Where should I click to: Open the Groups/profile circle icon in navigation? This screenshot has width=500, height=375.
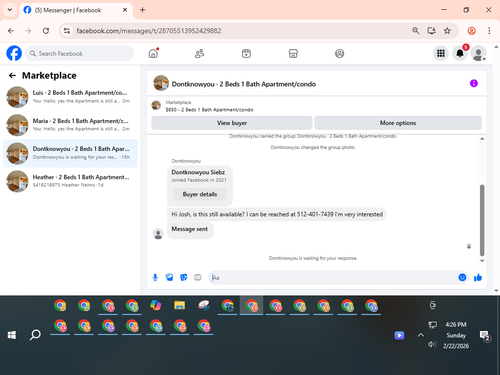(339, 53)
